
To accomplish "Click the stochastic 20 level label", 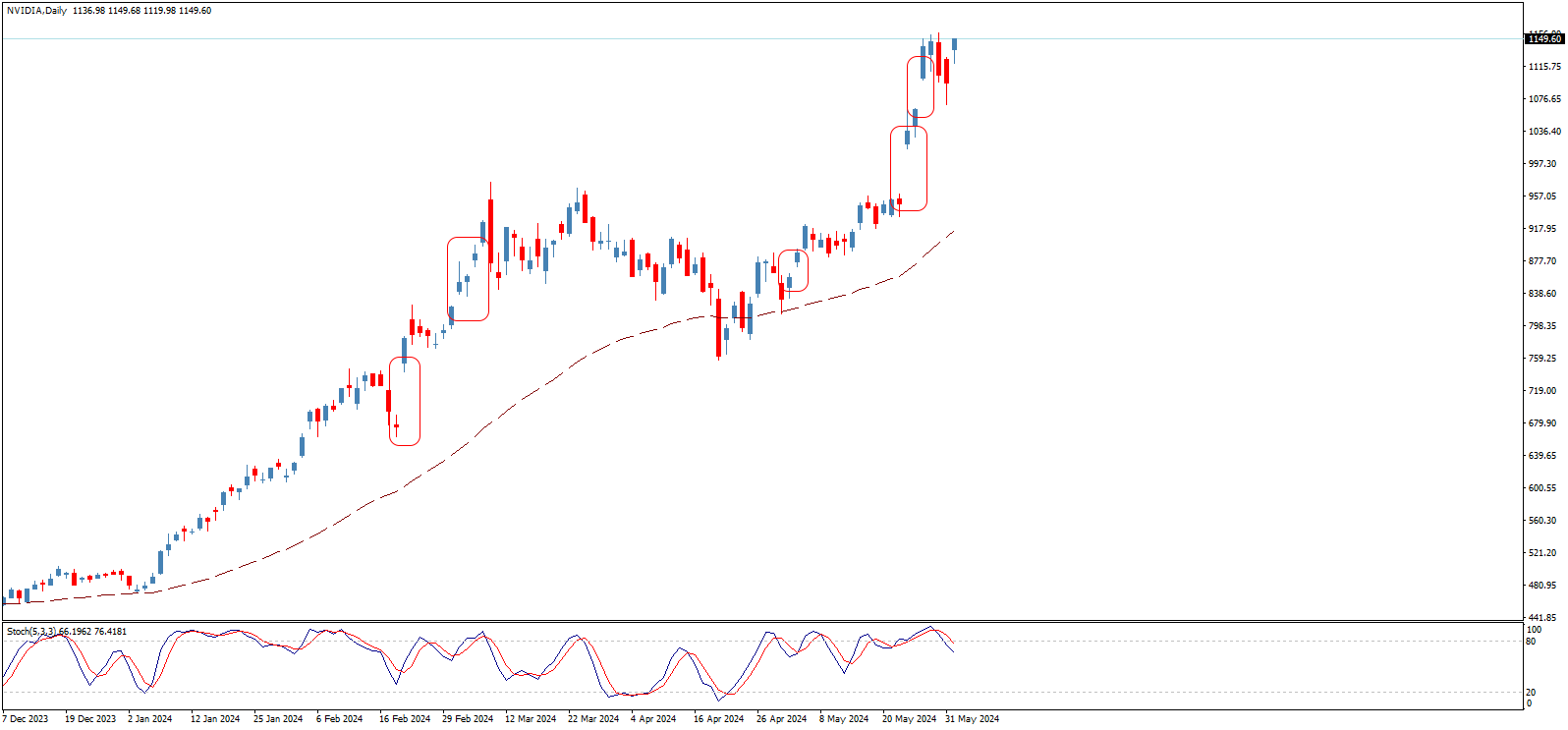I will [x=1531, y=693].
